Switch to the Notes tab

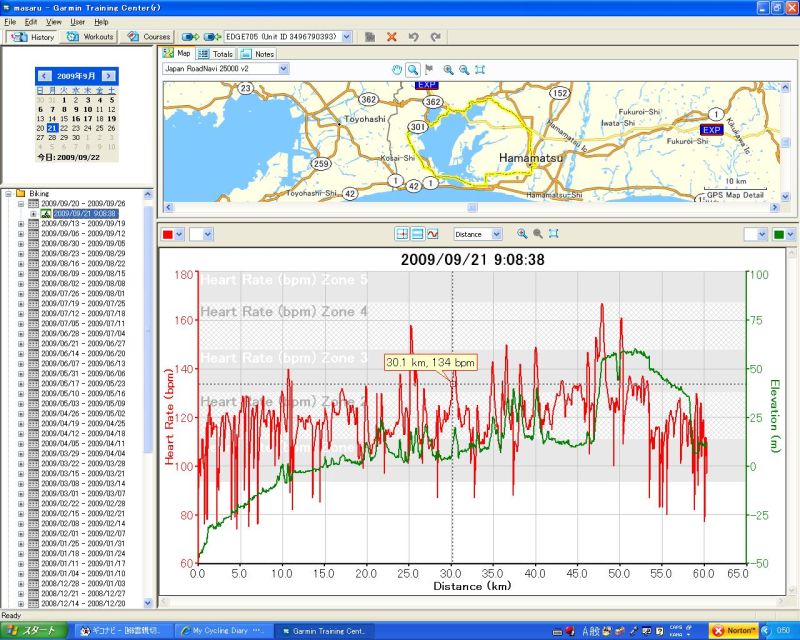click(x=258, y=54)
